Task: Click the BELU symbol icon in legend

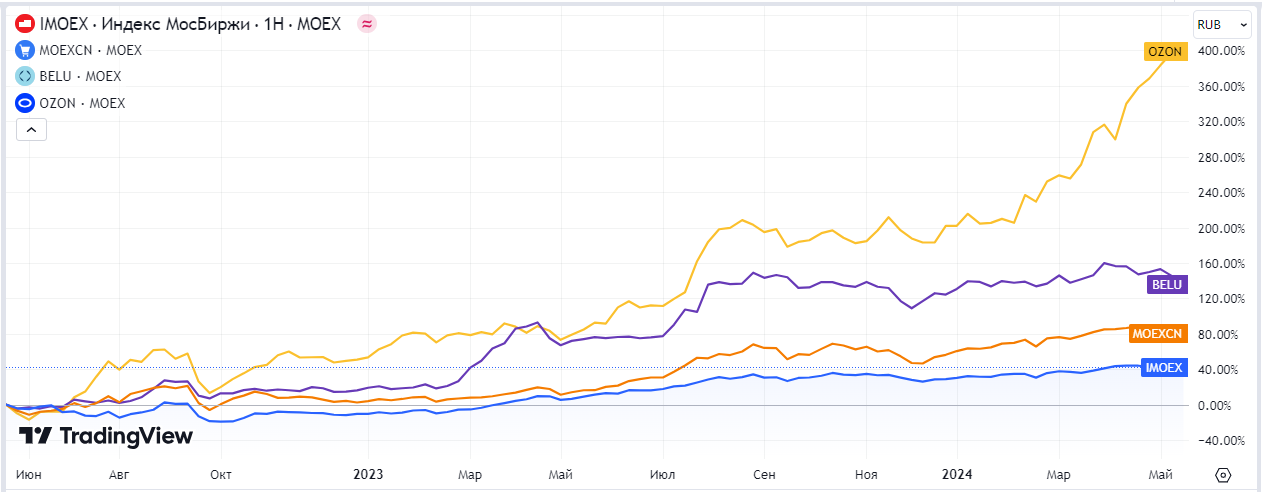Action: click(x=25, y=76)
